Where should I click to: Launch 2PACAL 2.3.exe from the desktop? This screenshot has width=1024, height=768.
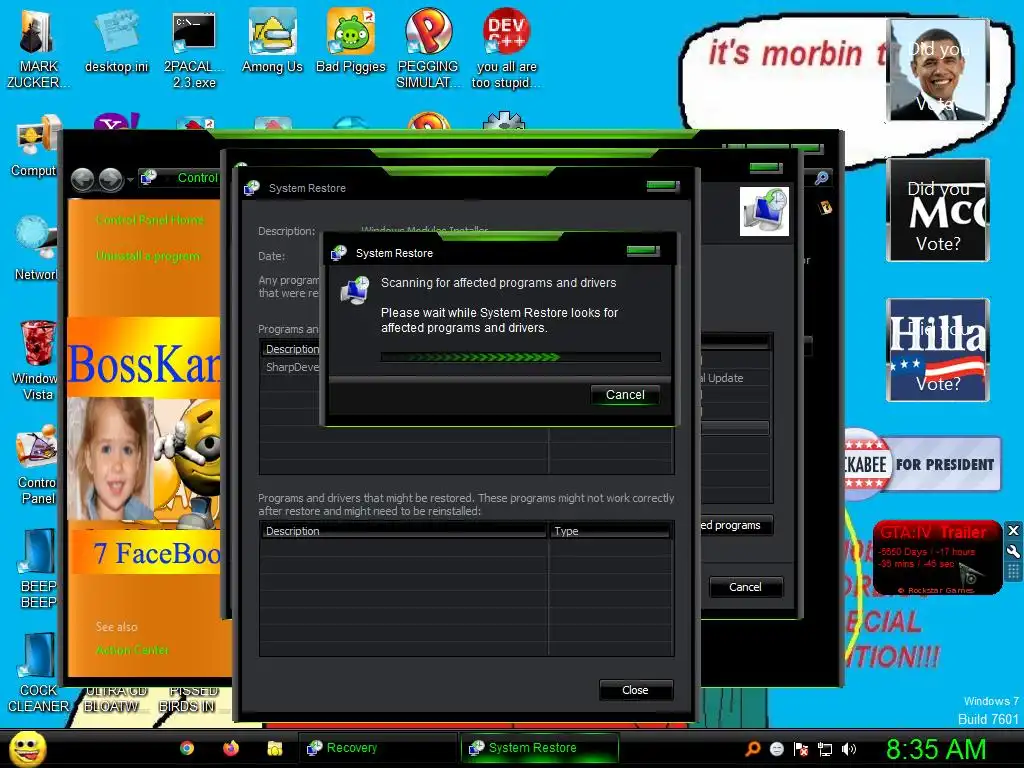(x=194, y=49)
